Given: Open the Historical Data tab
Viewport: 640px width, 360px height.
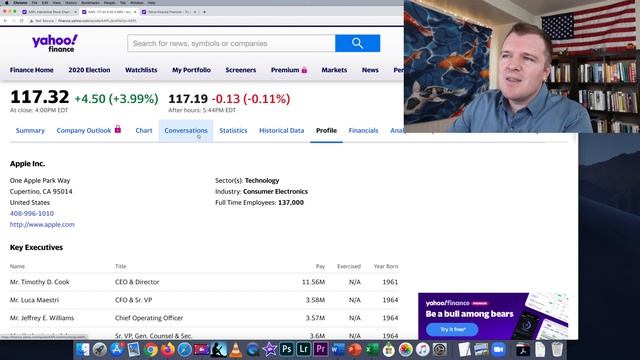Looking at the screenshot, I should pos(282,131).
